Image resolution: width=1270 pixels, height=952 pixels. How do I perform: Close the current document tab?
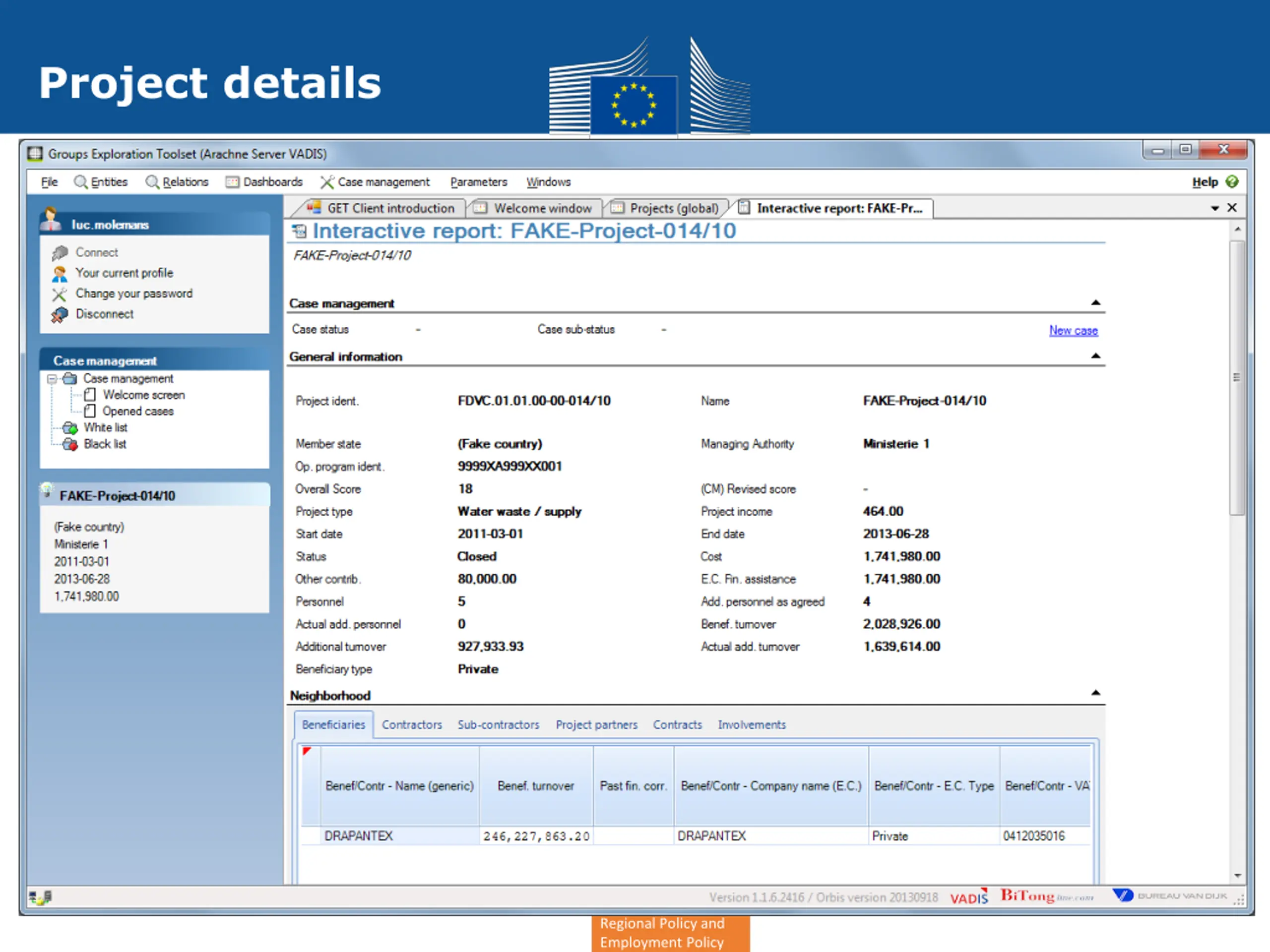pyautogui.click(x=1232, y=207)
